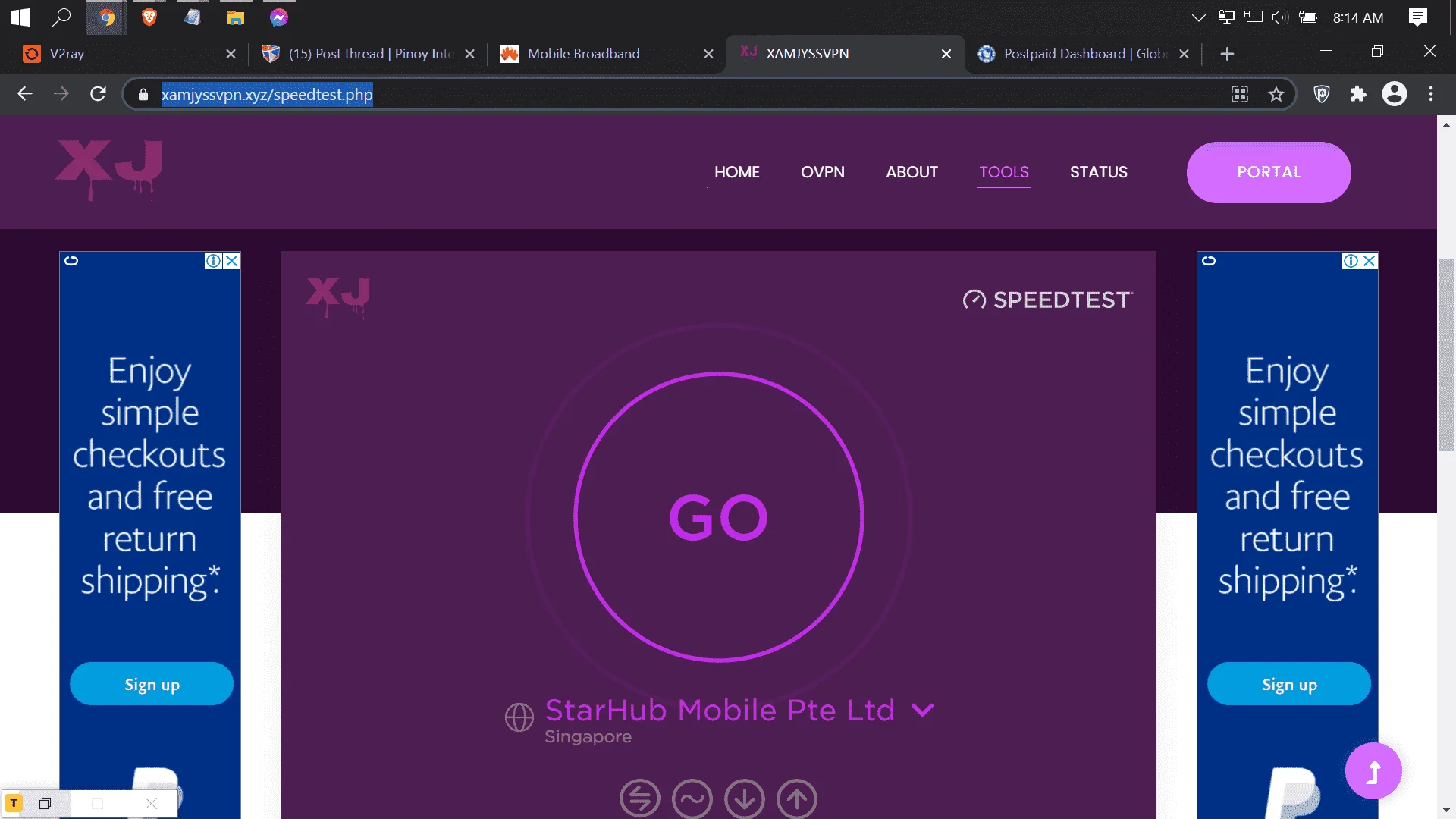Viewport: 1456px width, 819px height.
Task: Open Messenger from the taskbar
Action: coord(279,17)
